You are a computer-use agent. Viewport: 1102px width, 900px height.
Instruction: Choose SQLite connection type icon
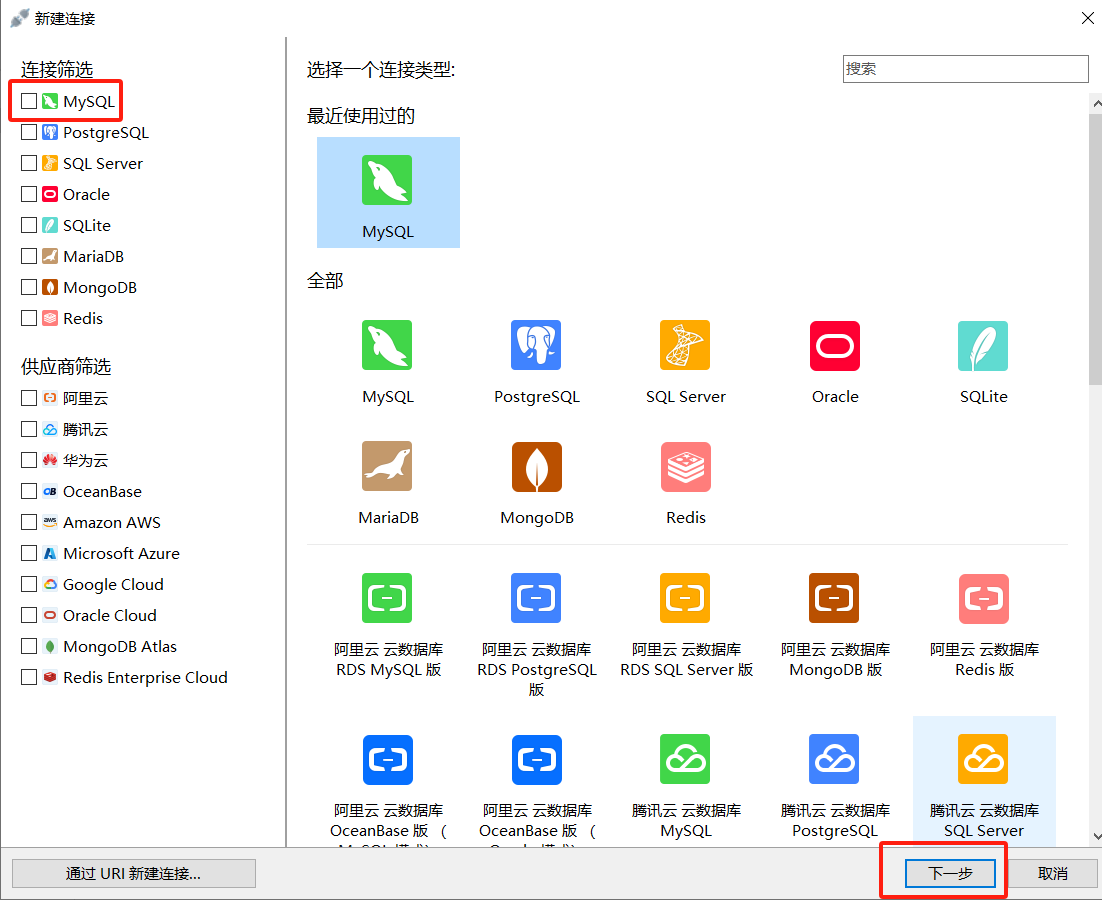coord(983,345)
